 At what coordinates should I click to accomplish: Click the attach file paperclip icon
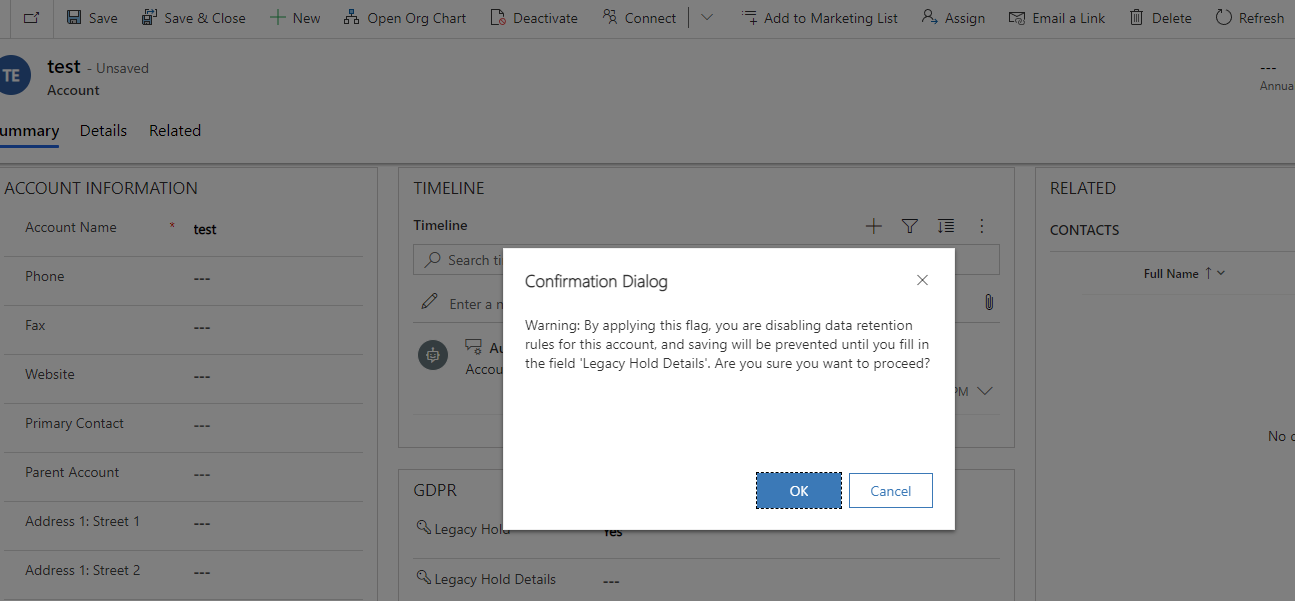point(988,302)
